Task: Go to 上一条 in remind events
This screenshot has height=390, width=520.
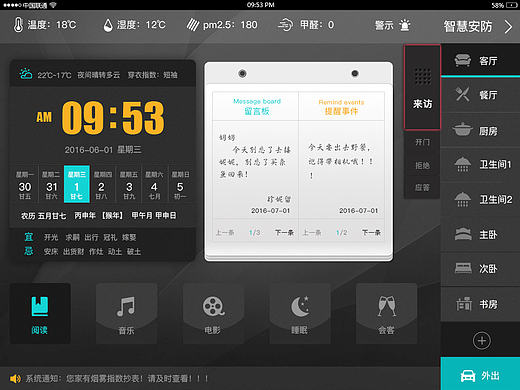Action: 312,232
